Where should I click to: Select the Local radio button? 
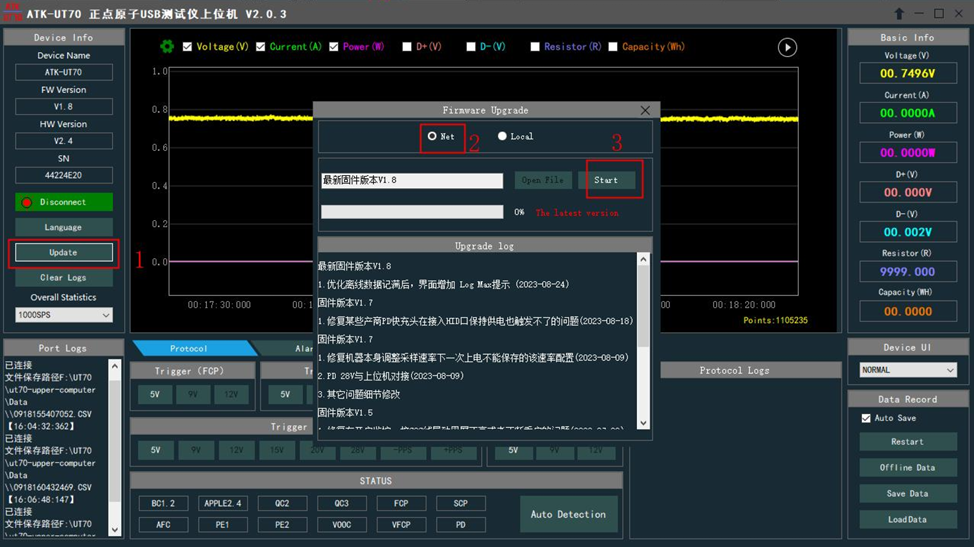point(502,137)
